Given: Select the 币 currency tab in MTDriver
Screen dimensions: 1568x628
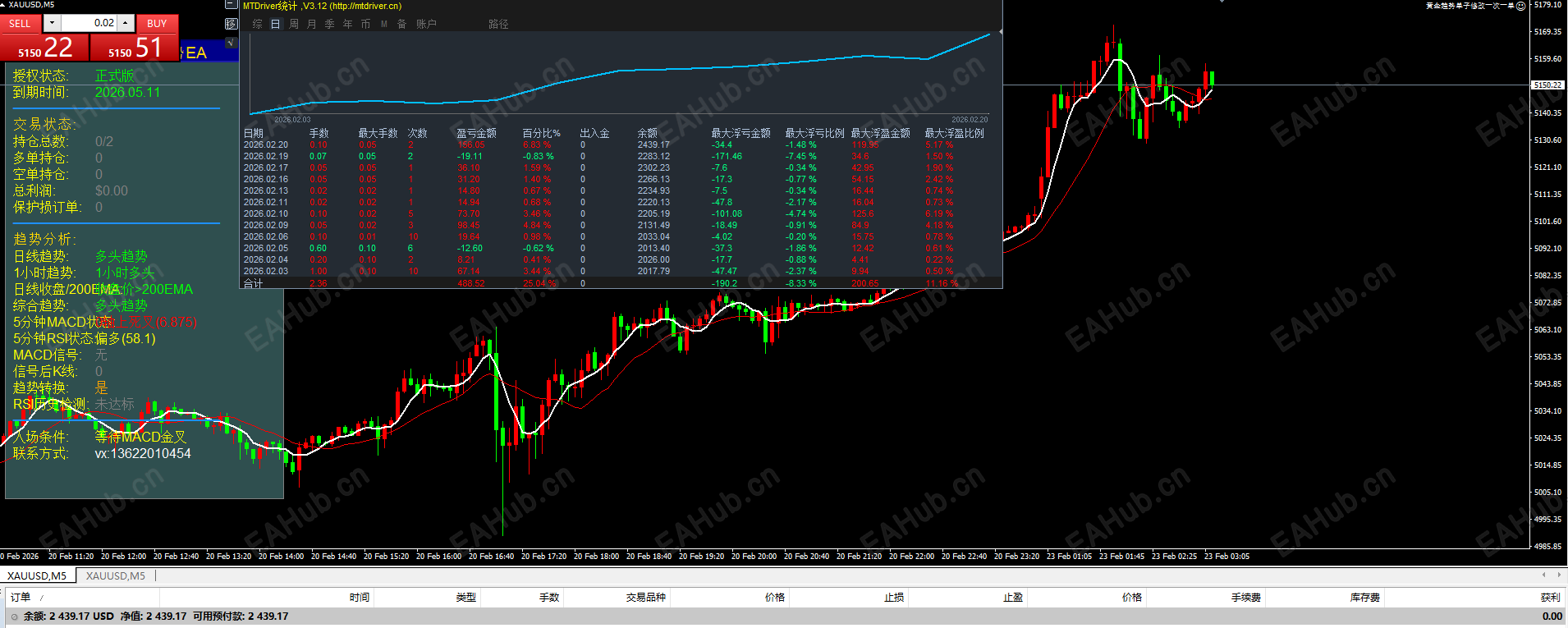Looking at the screenshot, I should 366,25.
